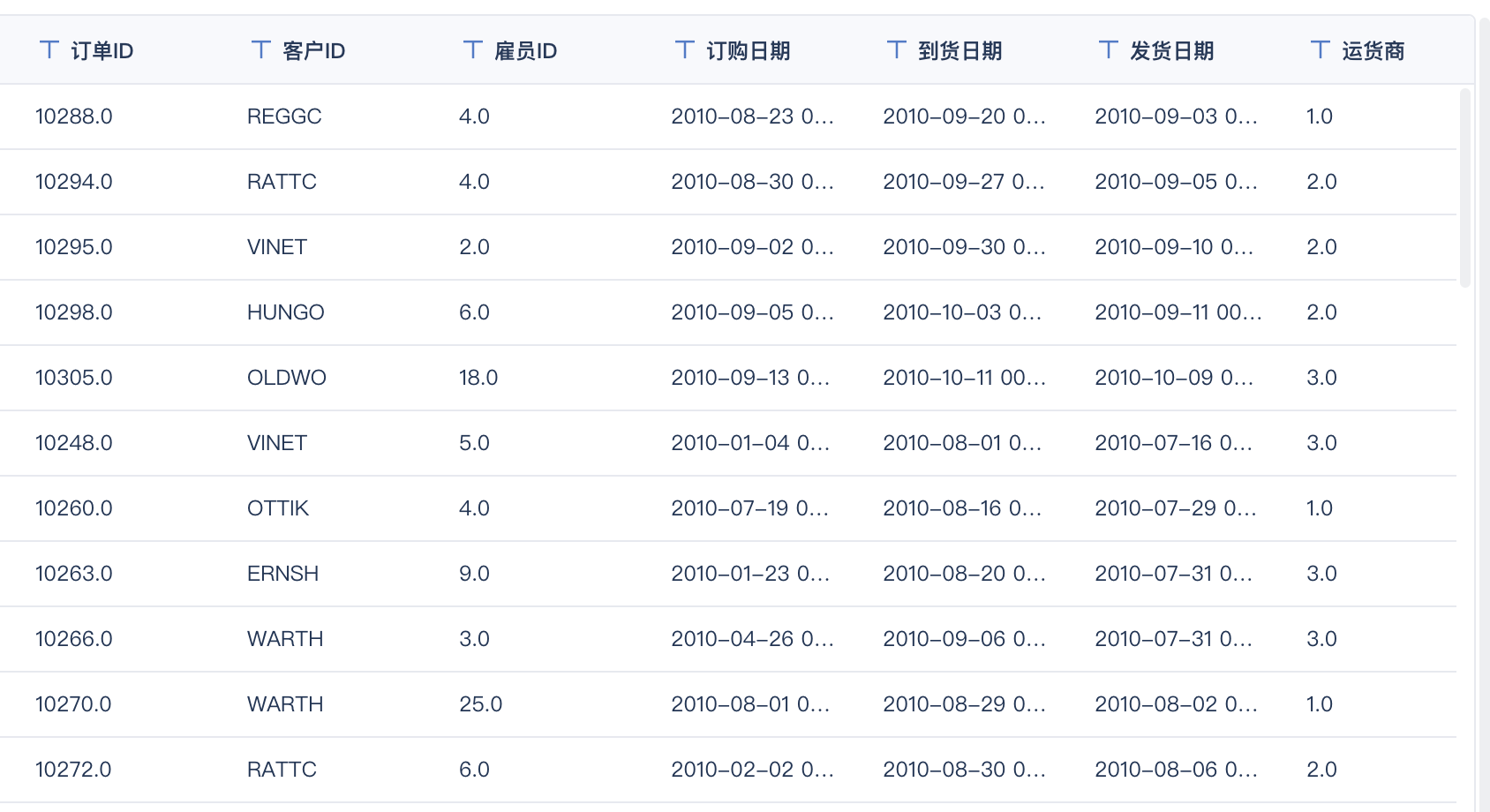Select the order ID cell 10288.0

74,117
